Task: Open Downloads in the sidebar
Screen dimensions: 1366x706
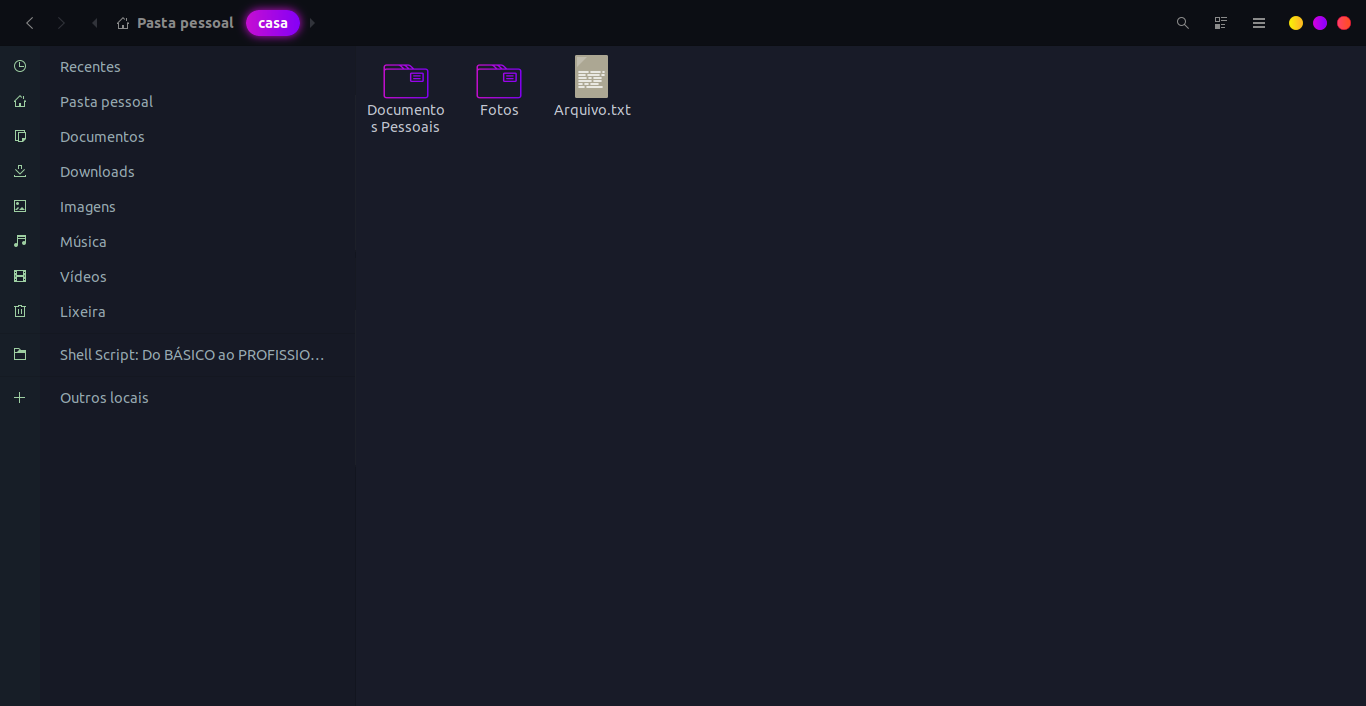Action: click(x=97, y=172)
